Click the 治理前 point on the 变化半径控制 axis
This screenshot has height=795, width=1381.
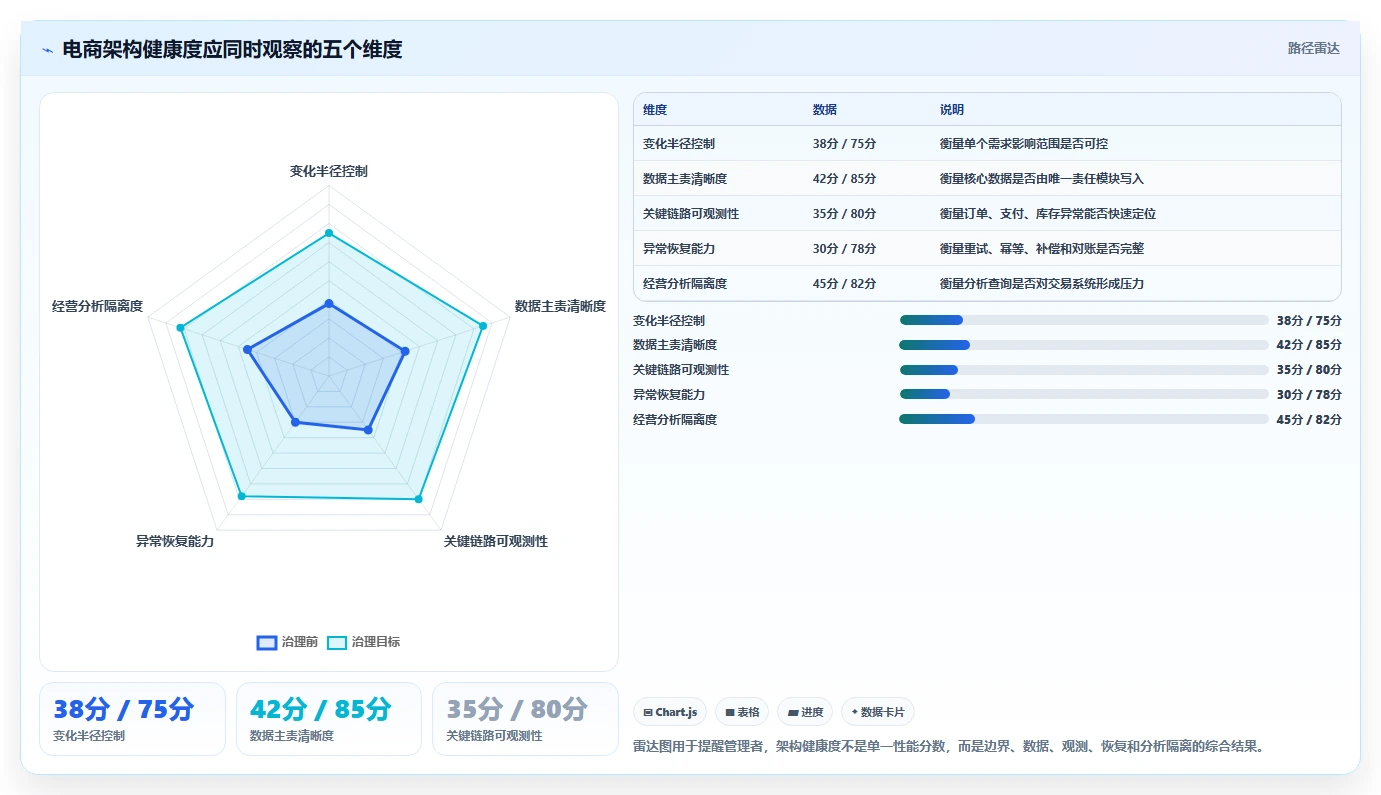tap(328, 303)
